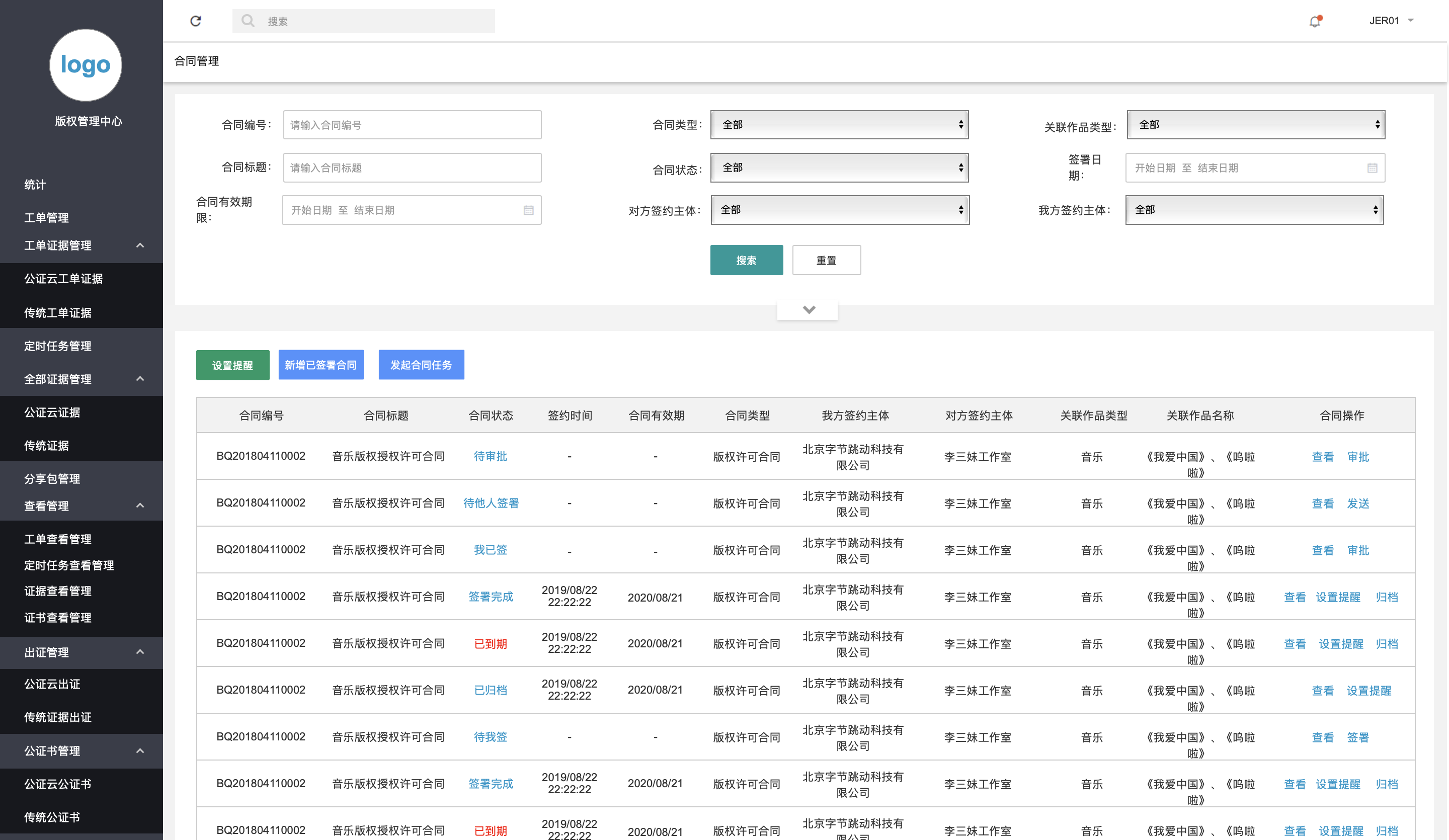
Task: Open the 我方签约主体 dropdown
Action: [x=1254, y=210]
